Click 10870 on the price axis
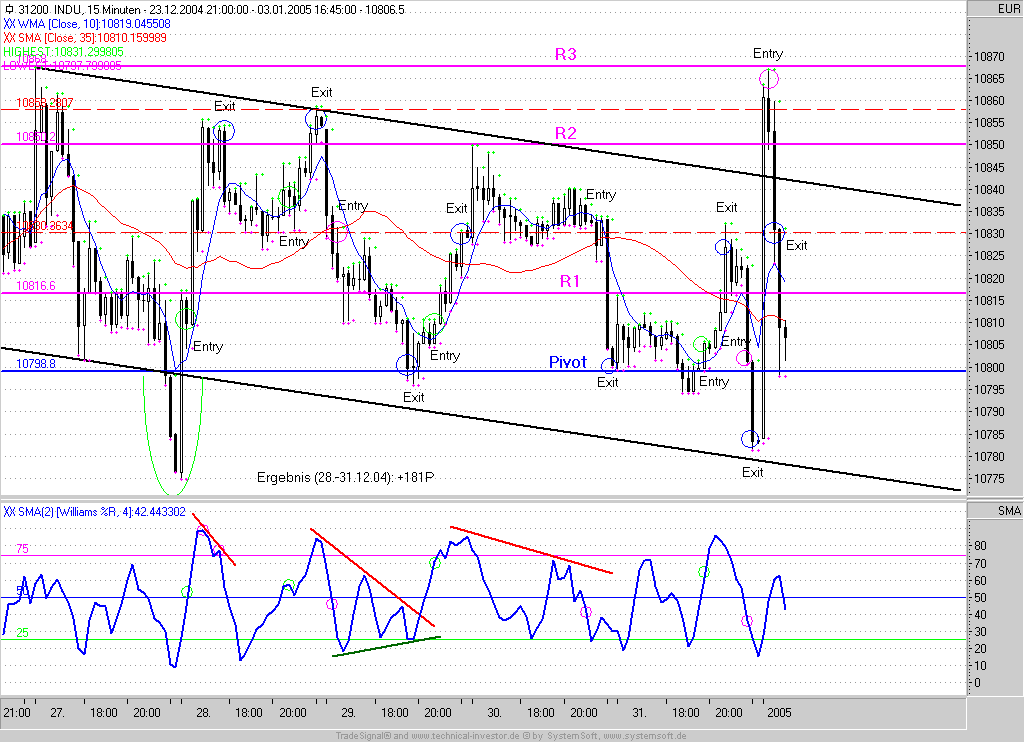Image resolution: width=1024 pixels, height=742 pixels. [989, 57]
